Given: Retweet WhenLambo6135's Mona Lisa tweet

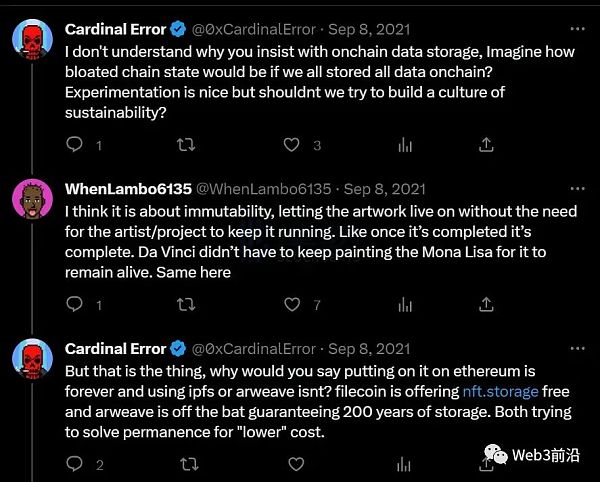Looking at the screenshot, I should coord(186,304).
